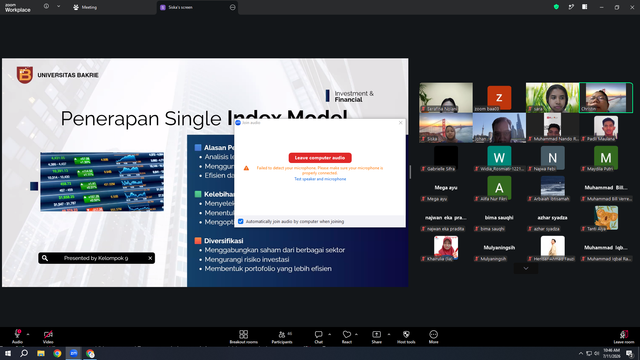Viewport: 640px width, 360px height.
Task: Open File Explorer from taskbar
Action: click(x=41, y=353)
